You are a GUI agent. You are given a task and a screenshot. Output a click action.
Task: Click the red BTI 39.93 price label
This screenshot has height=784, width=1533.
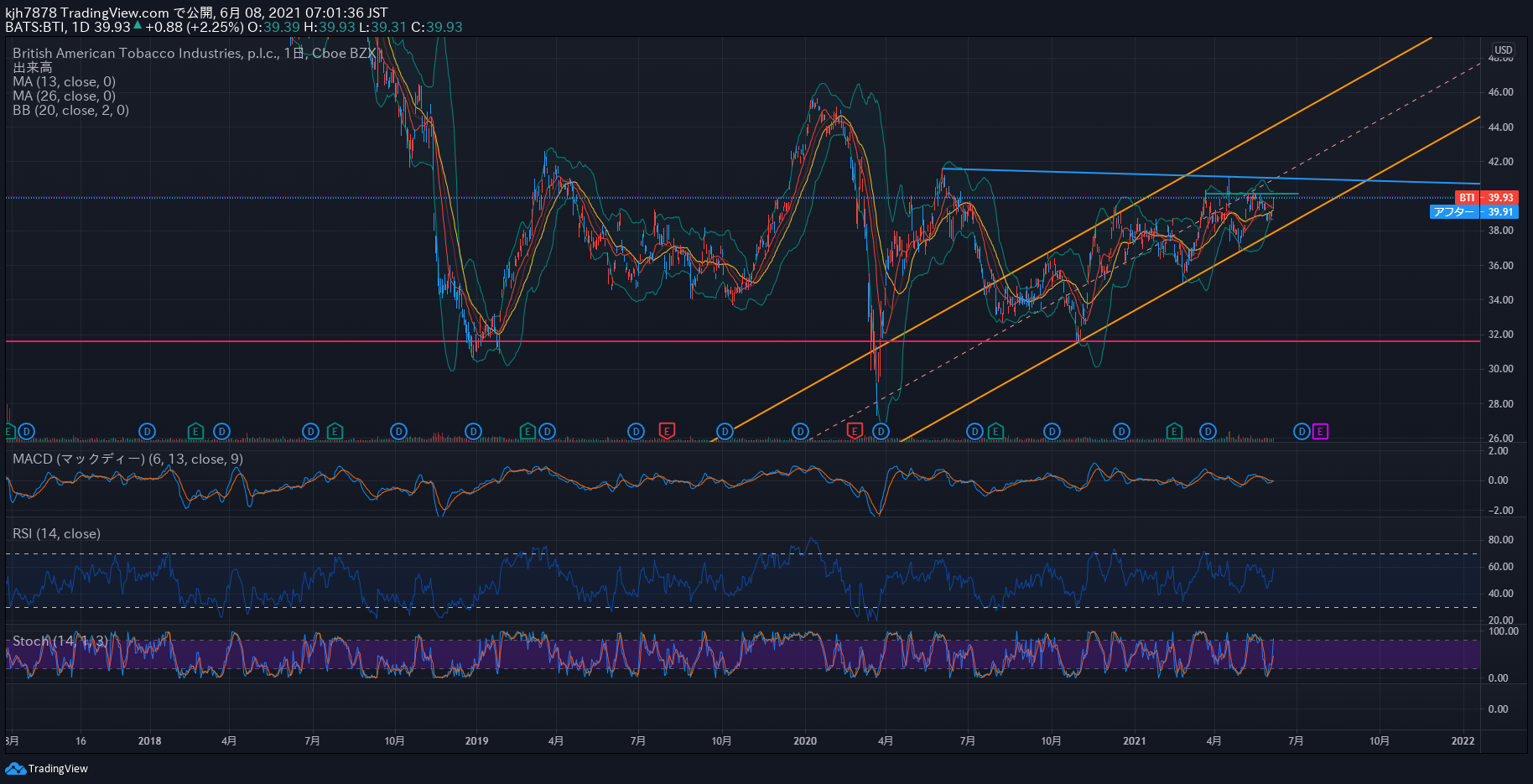coord(1487,198)
